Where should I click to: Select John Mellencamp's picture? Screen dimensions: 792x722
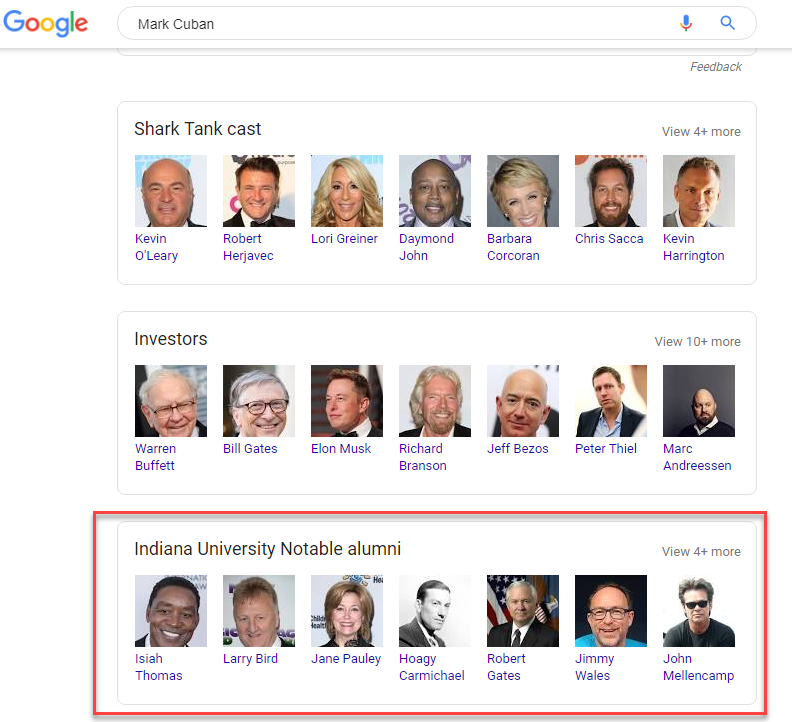click(x=699, y=611)
